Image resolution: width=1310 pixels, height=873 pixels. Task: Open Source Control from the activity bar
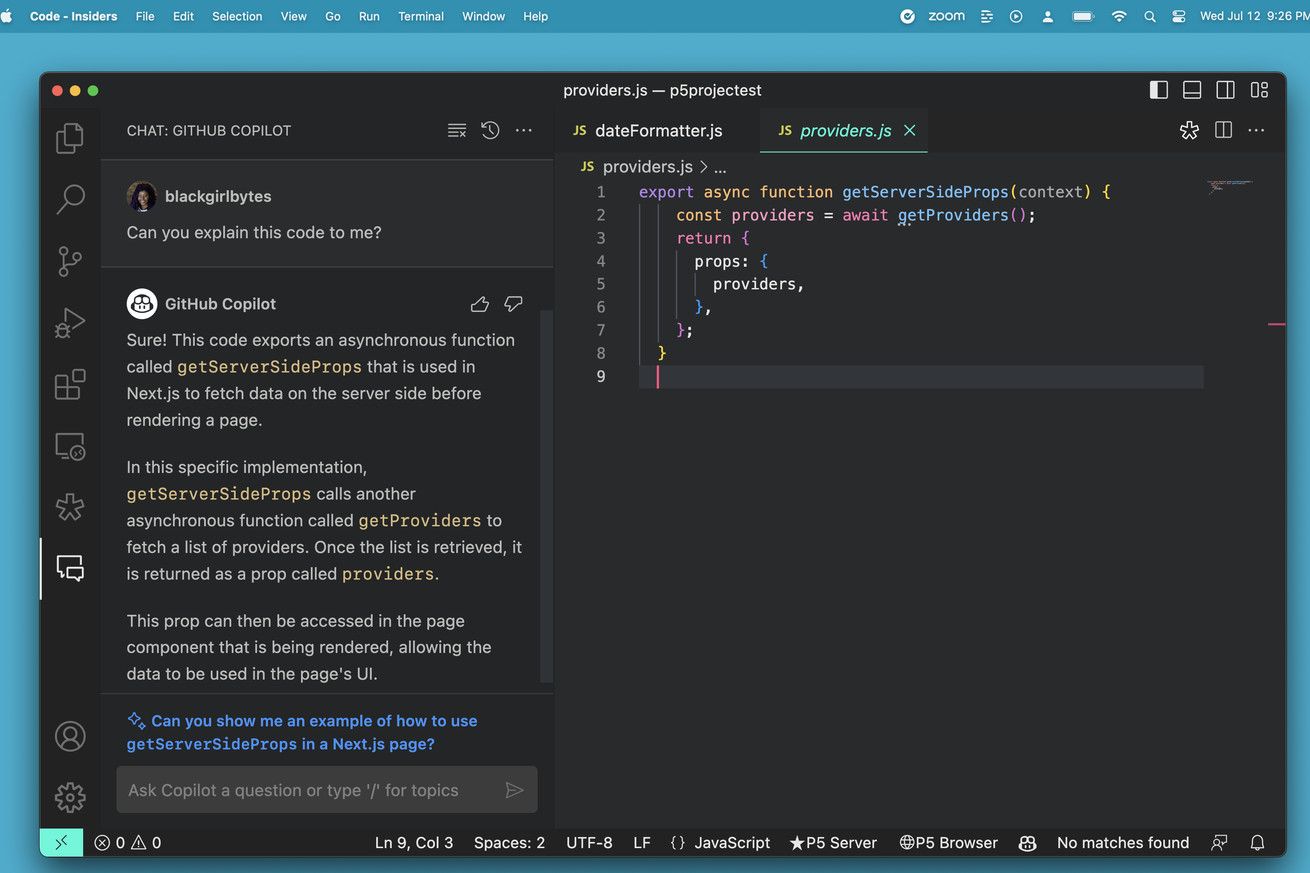[x=69, y=261]
